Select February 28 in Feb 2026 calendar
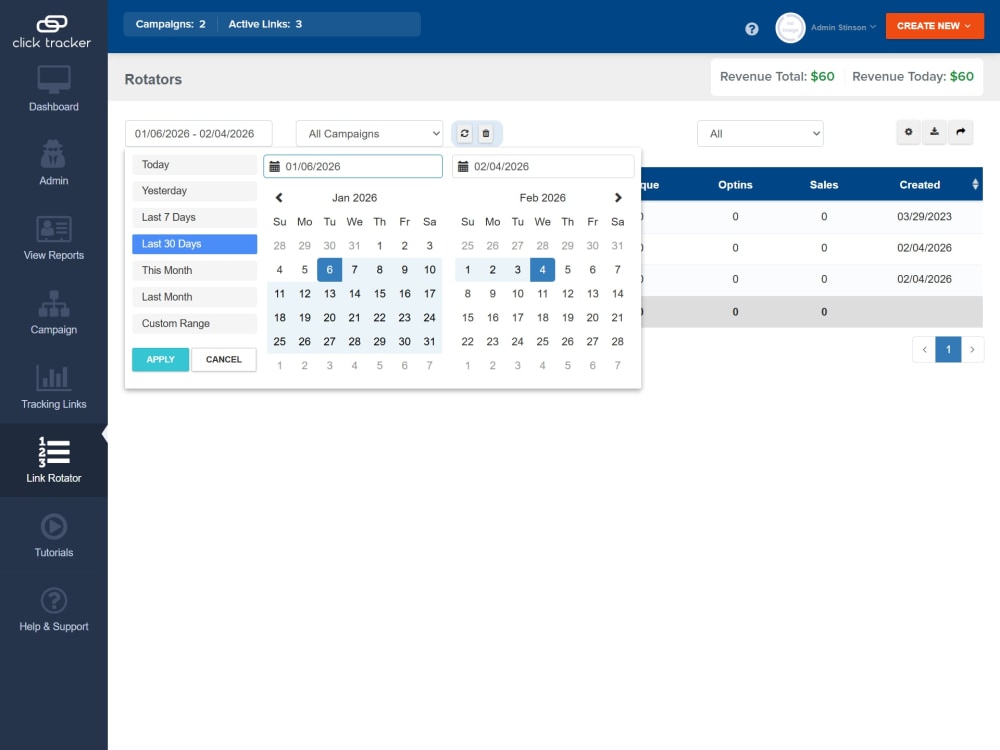This screenshot has height=750, width=1000. (617, 342)
